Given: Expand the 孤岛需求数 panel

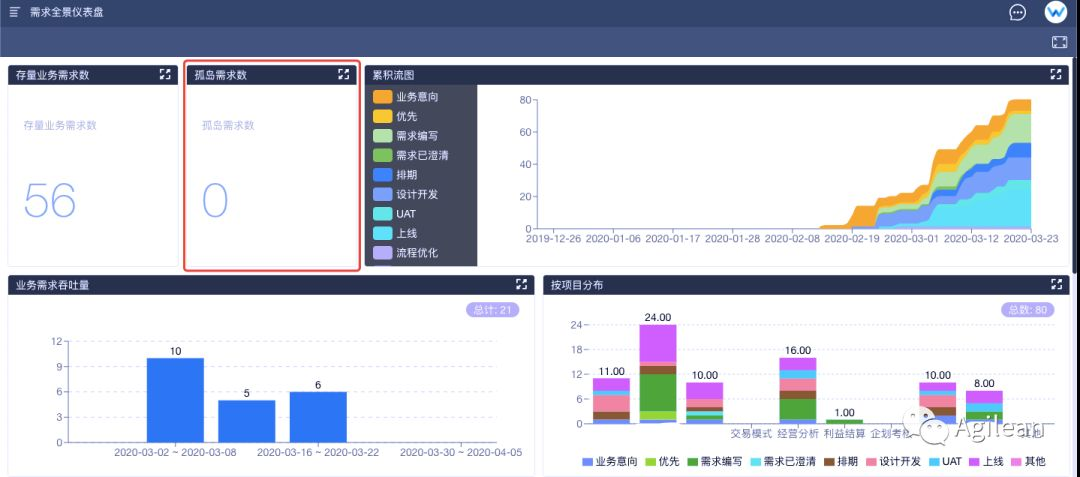Looking at the screenshot, I should (344, 74).
